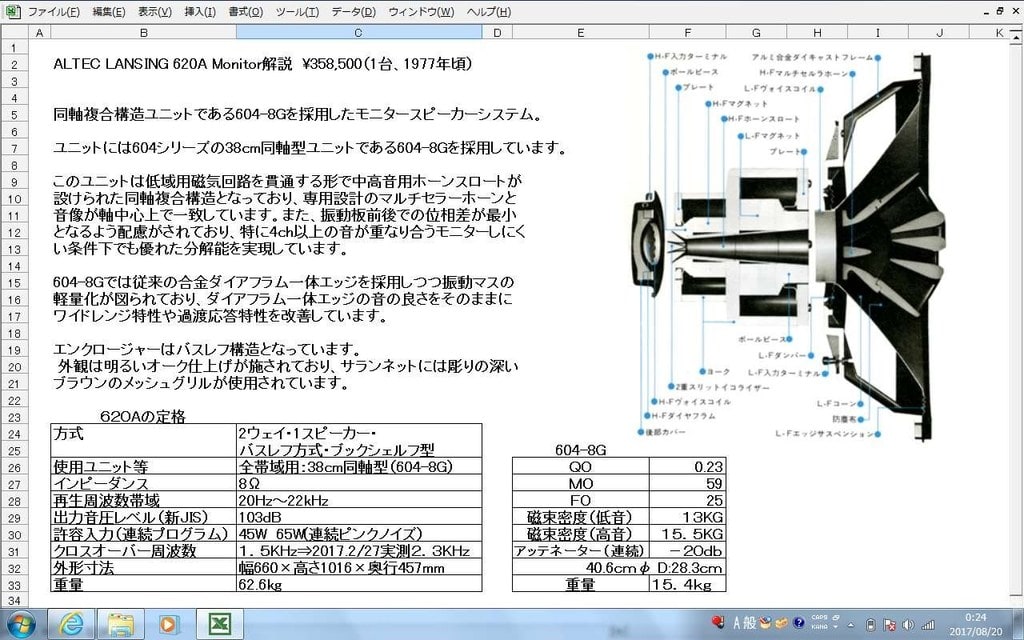1024x640 pixels.
Task: Click the '103dB' value cell
Action: coord(359,517)
